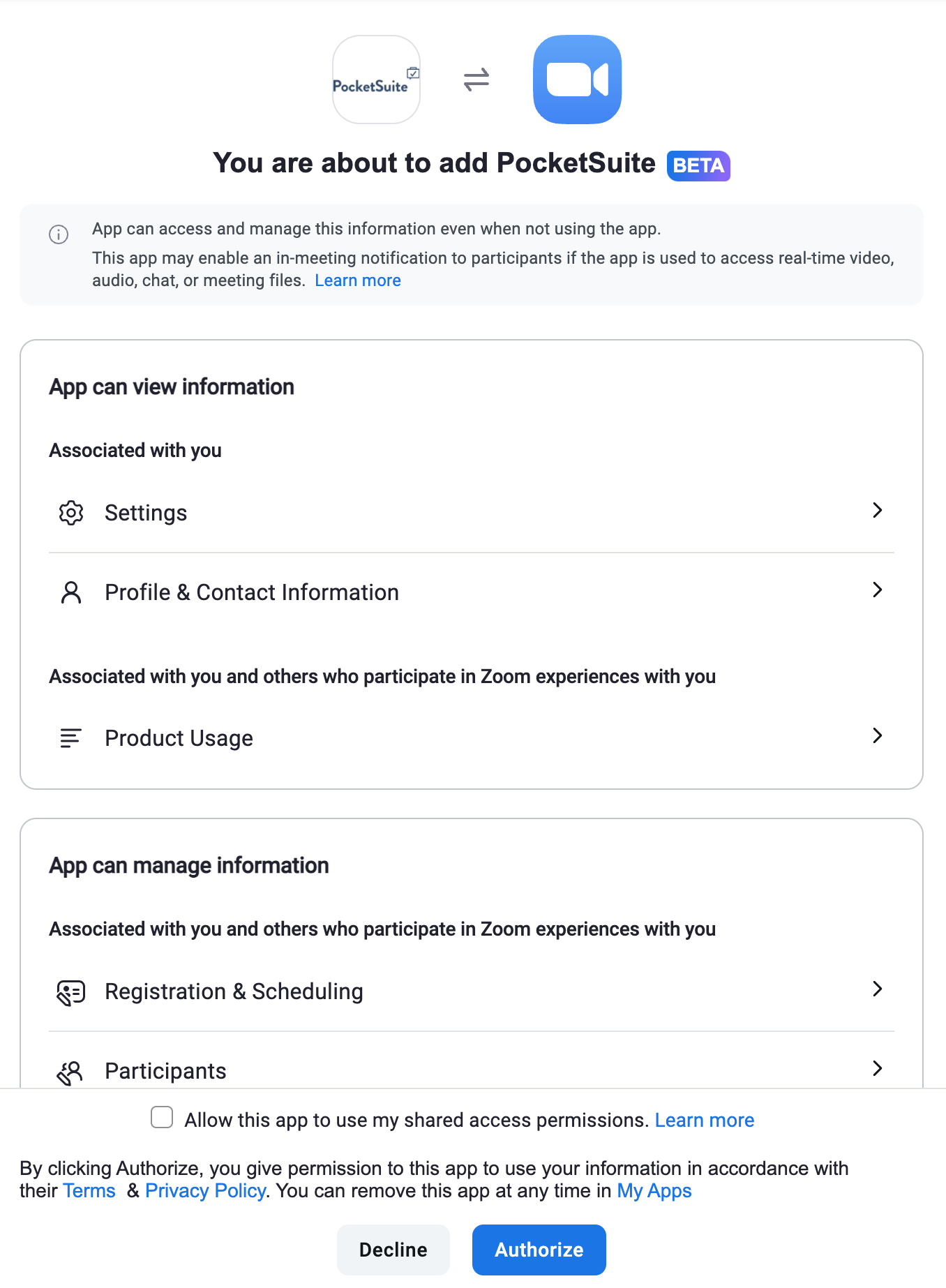Click the Profile person icon
Image resolution: width=946 pixels, height=1288 pixels.
point(71,592)
